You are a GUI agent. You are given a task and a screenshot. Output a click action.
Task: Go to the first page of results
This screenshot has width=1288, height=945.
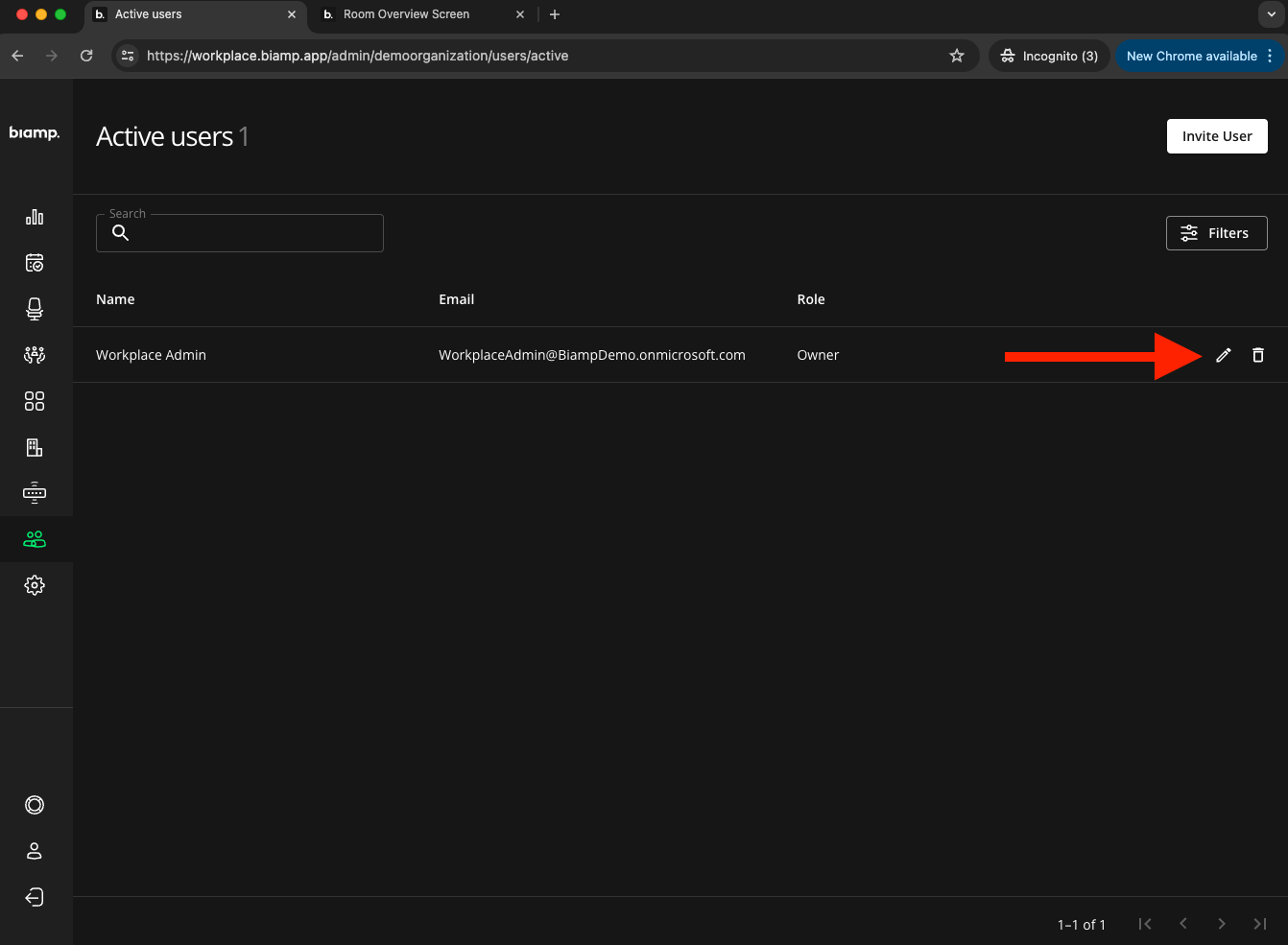click(x=1145, y=924)
